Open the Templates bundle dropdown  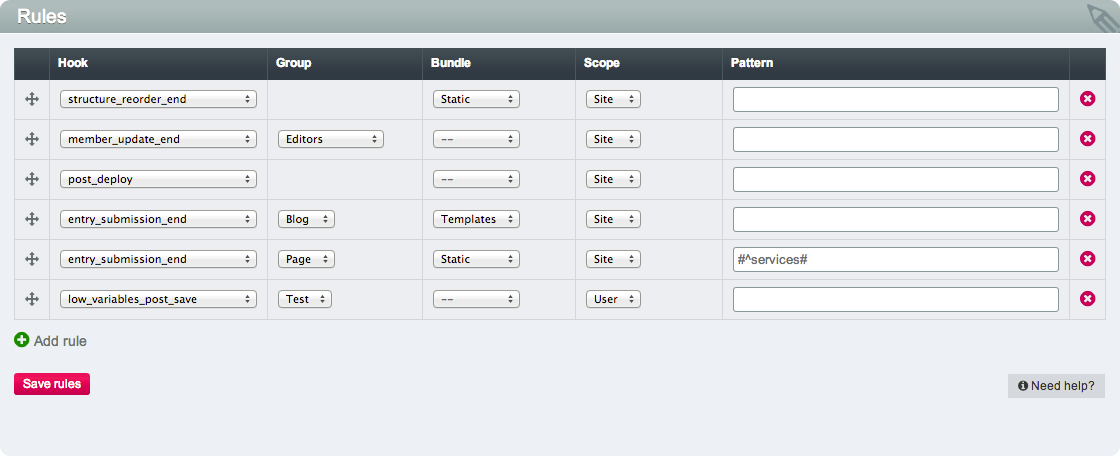pyautogui.click(x=476, y=219)
